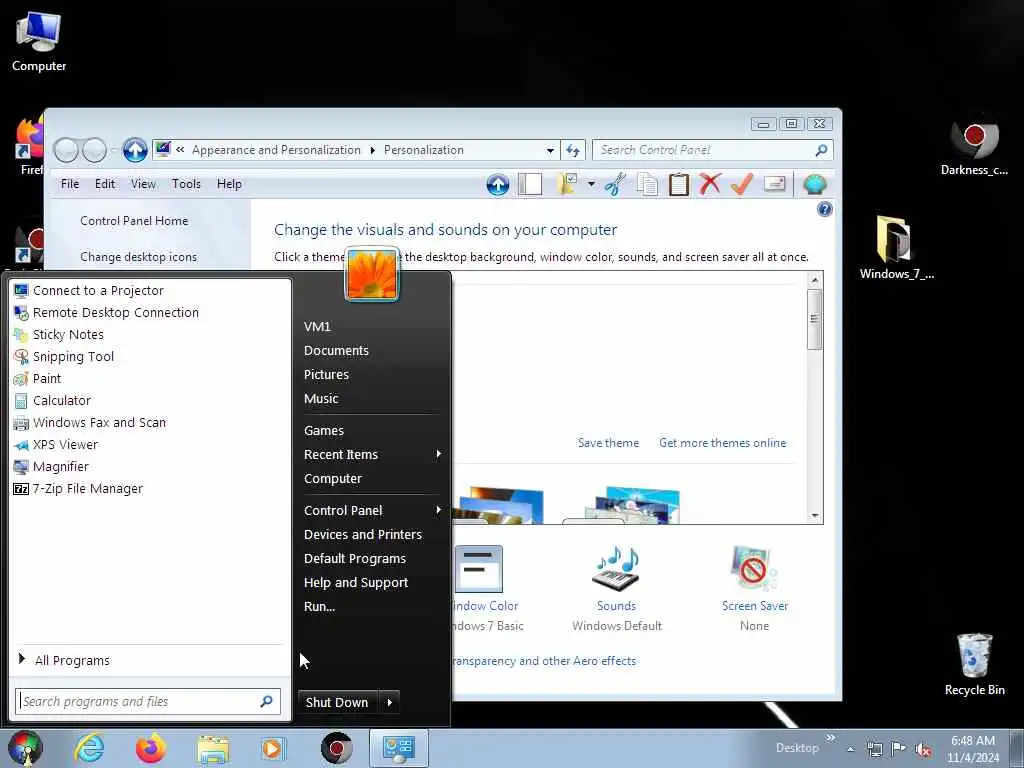Image resolution: width=1024 pixels, height=768 pixels.
Task: Click user account flower picture
Action: [x=372, y=274]
